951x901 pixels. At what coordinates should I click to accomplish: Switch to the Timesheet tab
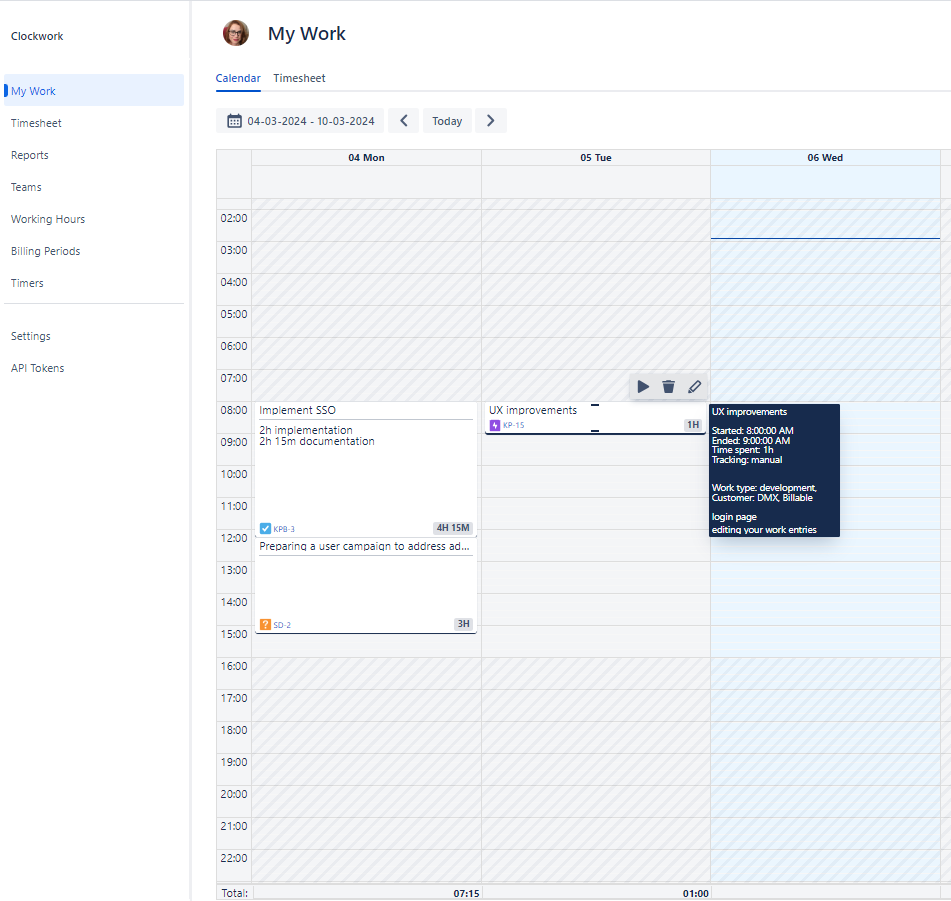coord(297,78)
